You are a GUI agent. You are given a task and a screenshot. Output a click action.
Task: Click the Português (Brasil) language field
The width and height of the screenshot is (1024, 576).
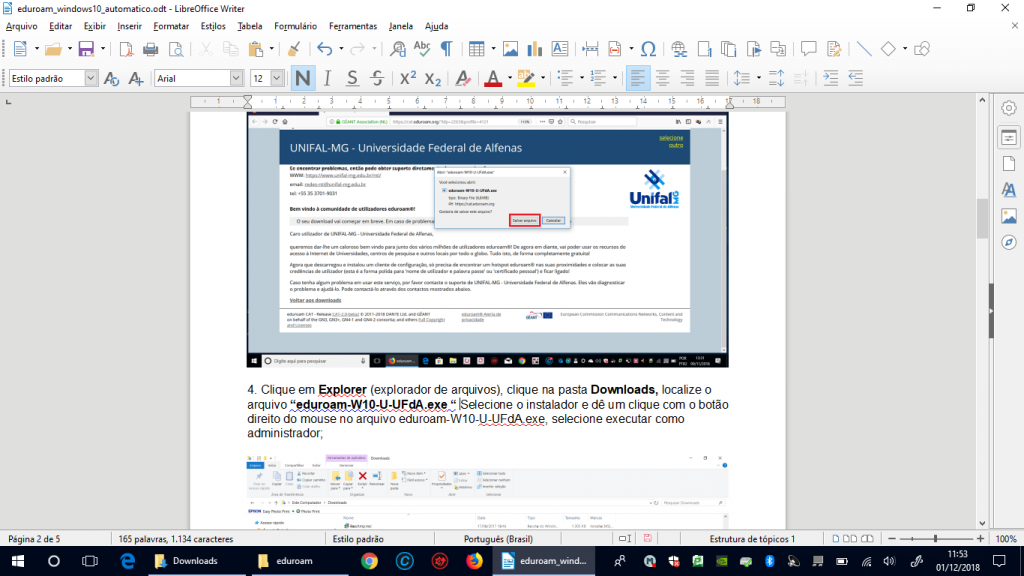498,539
